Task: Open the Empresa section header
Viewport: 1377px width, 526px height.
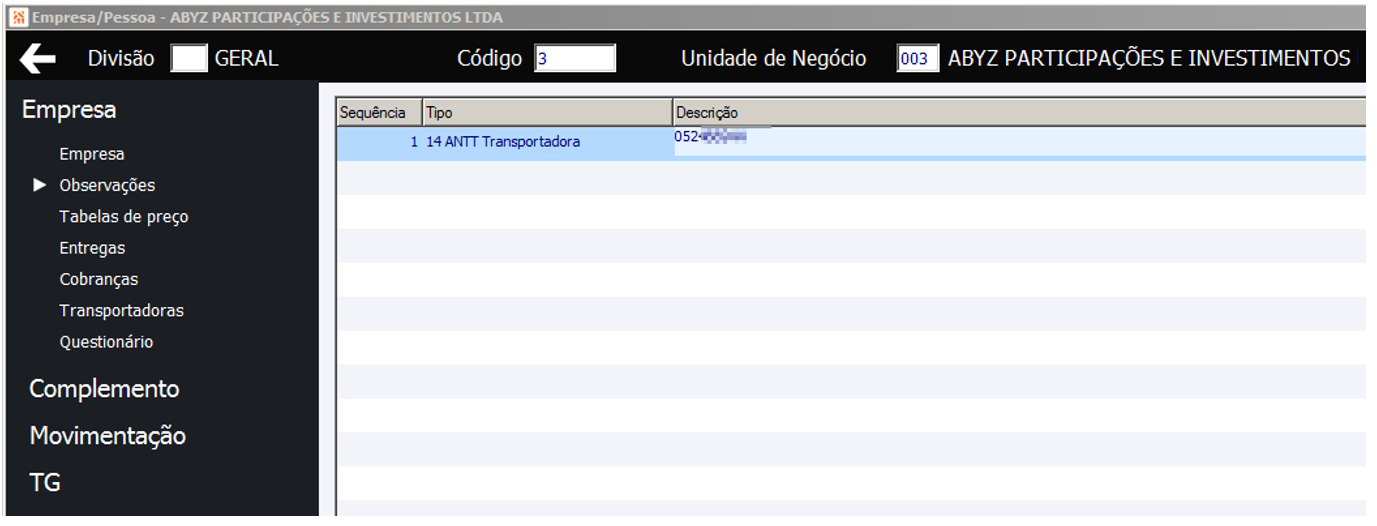Action: 69,110
